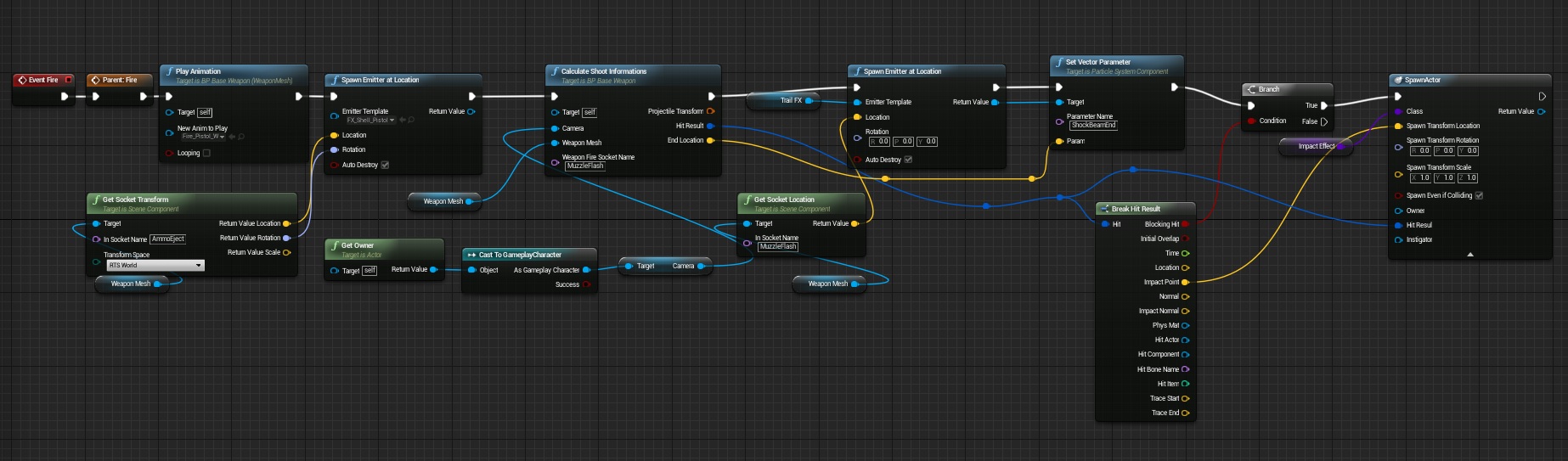This screenshot has height=461, width=1568.
Task: Browse to Fire_Pistol_W asset using magnifier icon
Action: [x=242, y=136]
